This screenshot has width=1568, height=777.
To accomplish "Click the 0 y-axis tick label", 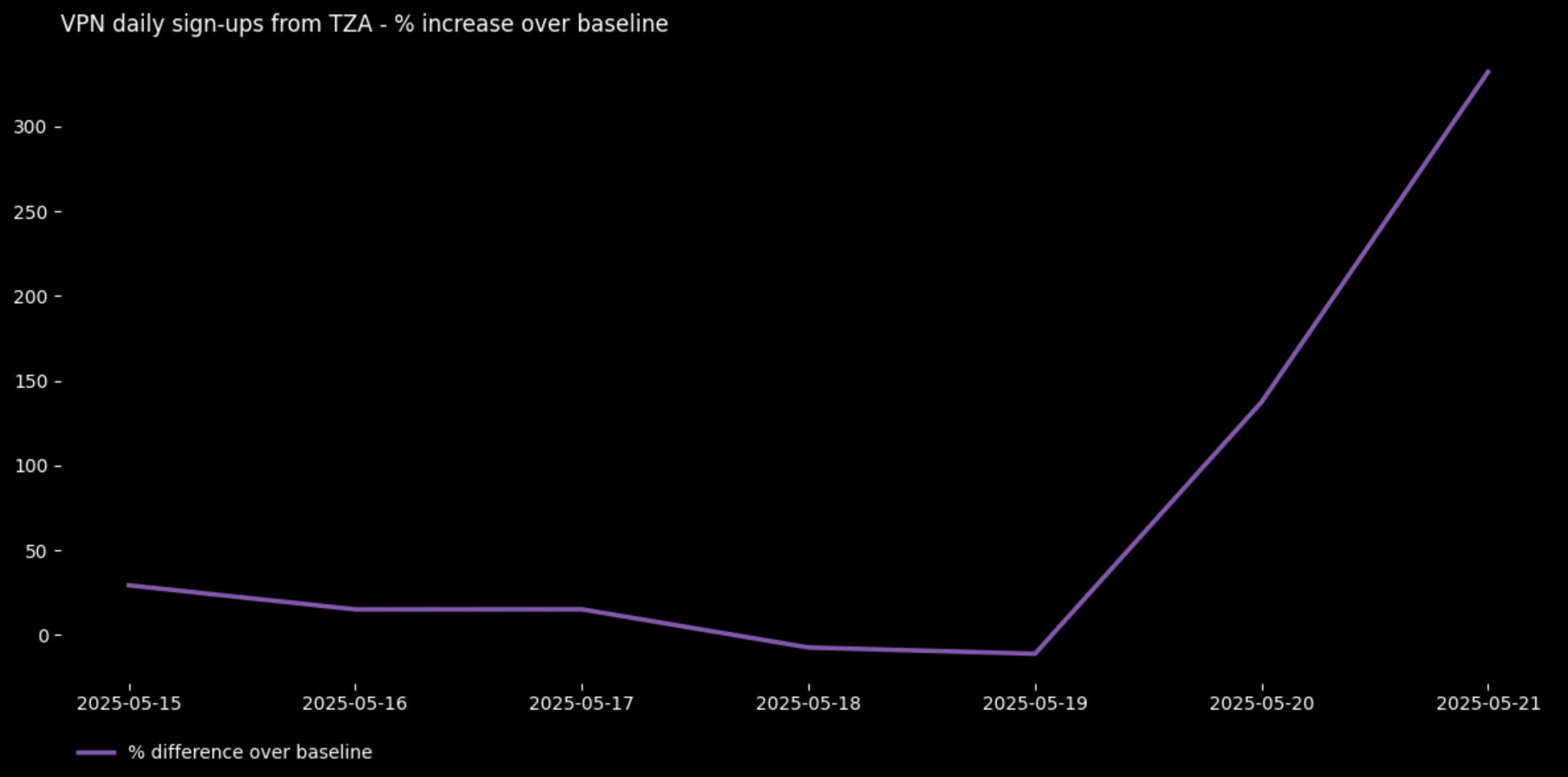I will point(44,636).
